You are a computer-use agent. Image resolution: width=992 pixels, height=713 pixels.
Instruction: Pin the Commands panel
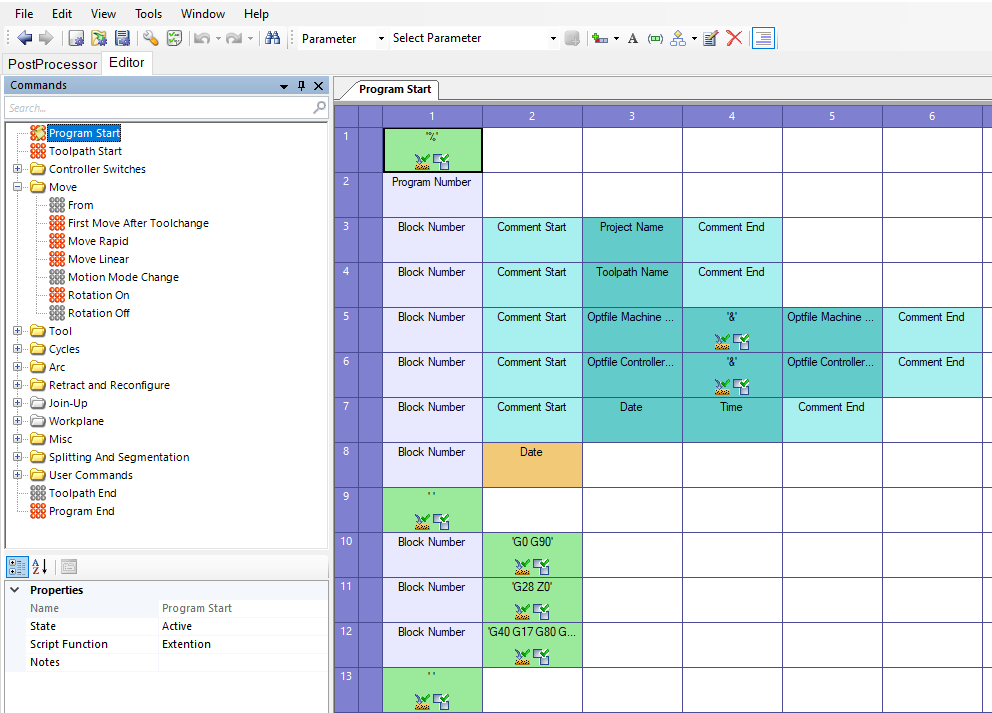click(x=301, y=85)
